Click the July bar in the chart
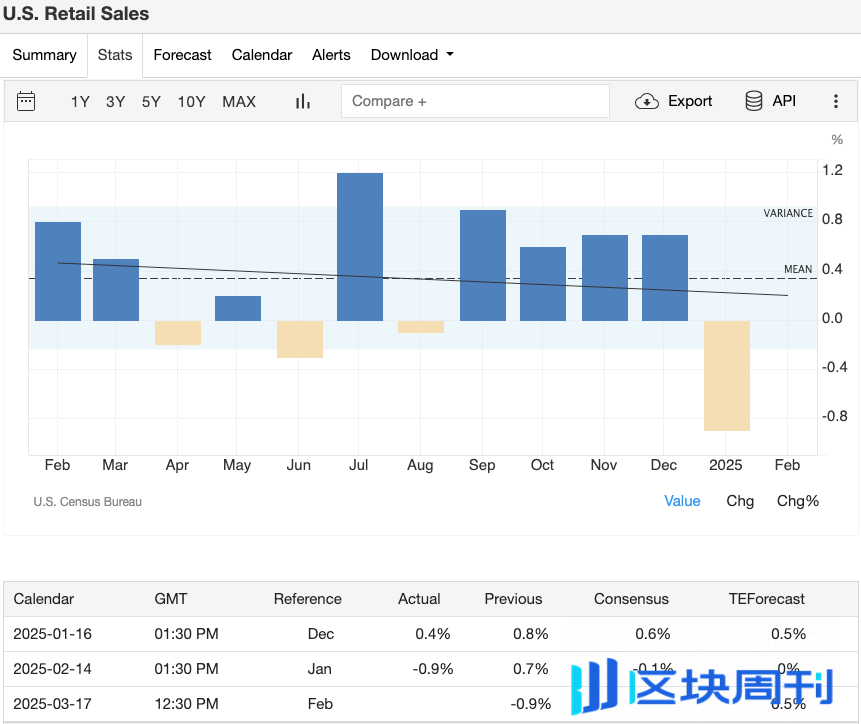Image resolution: width=861 pixels, height=724 pixels. tap(360, 247)
